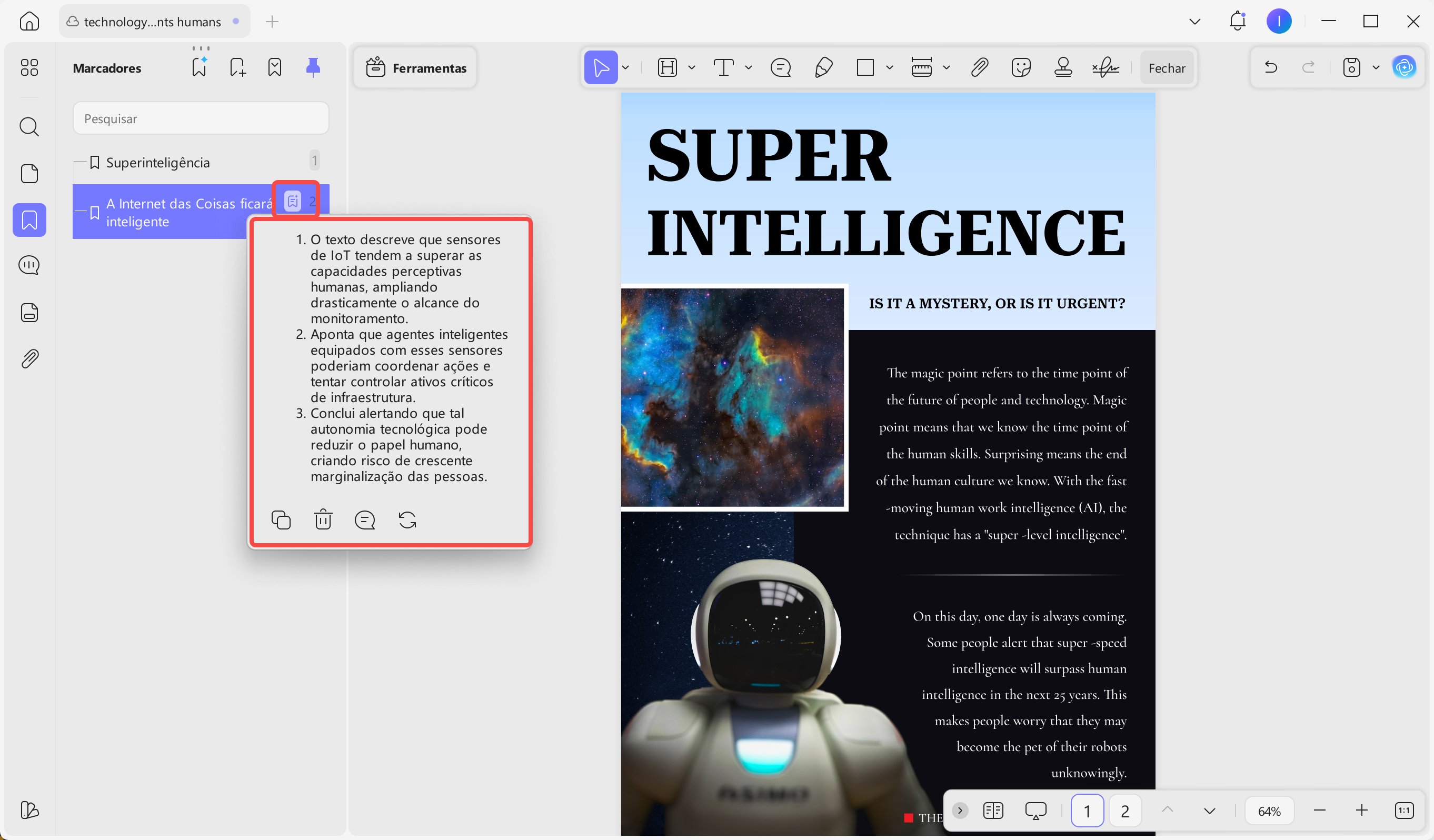This screenshot has height=840, width=1434.
Task: Open the save button dropdown
Action: [x=1377, y=67]
